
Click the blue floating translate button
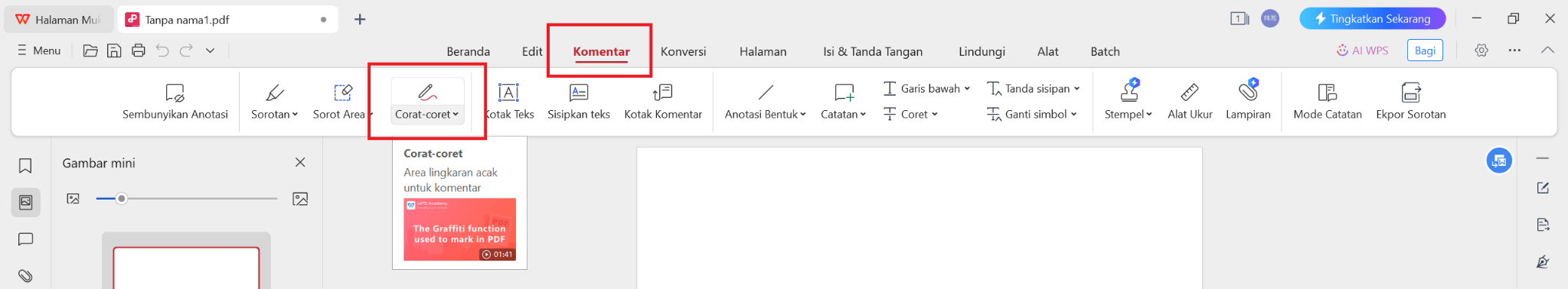click(1499, 161)
